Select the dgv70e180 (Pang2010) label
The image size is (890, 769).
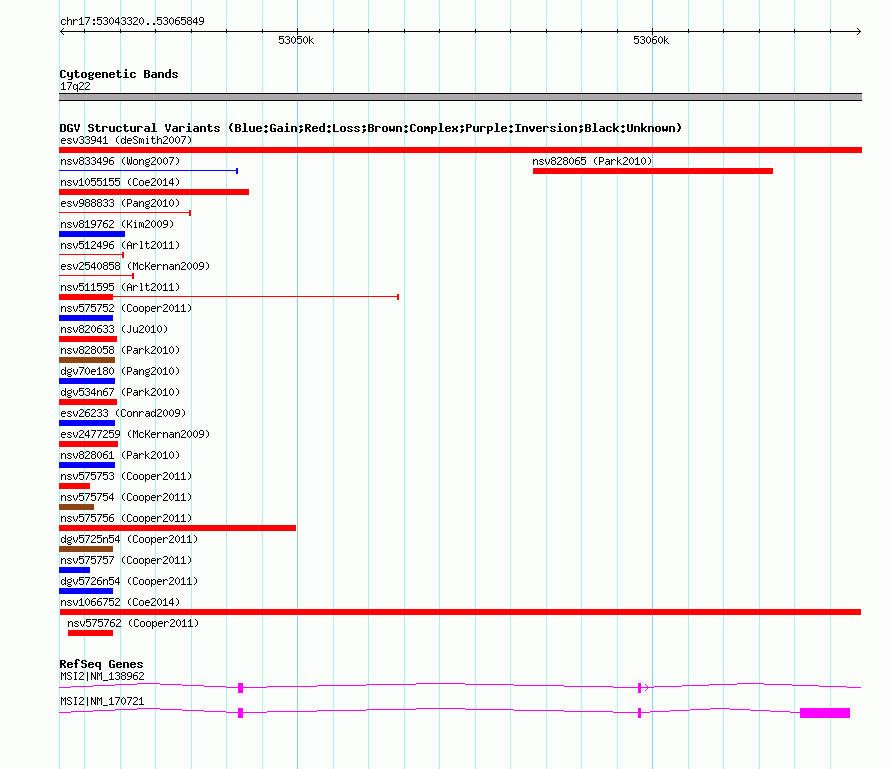point(120,371)
